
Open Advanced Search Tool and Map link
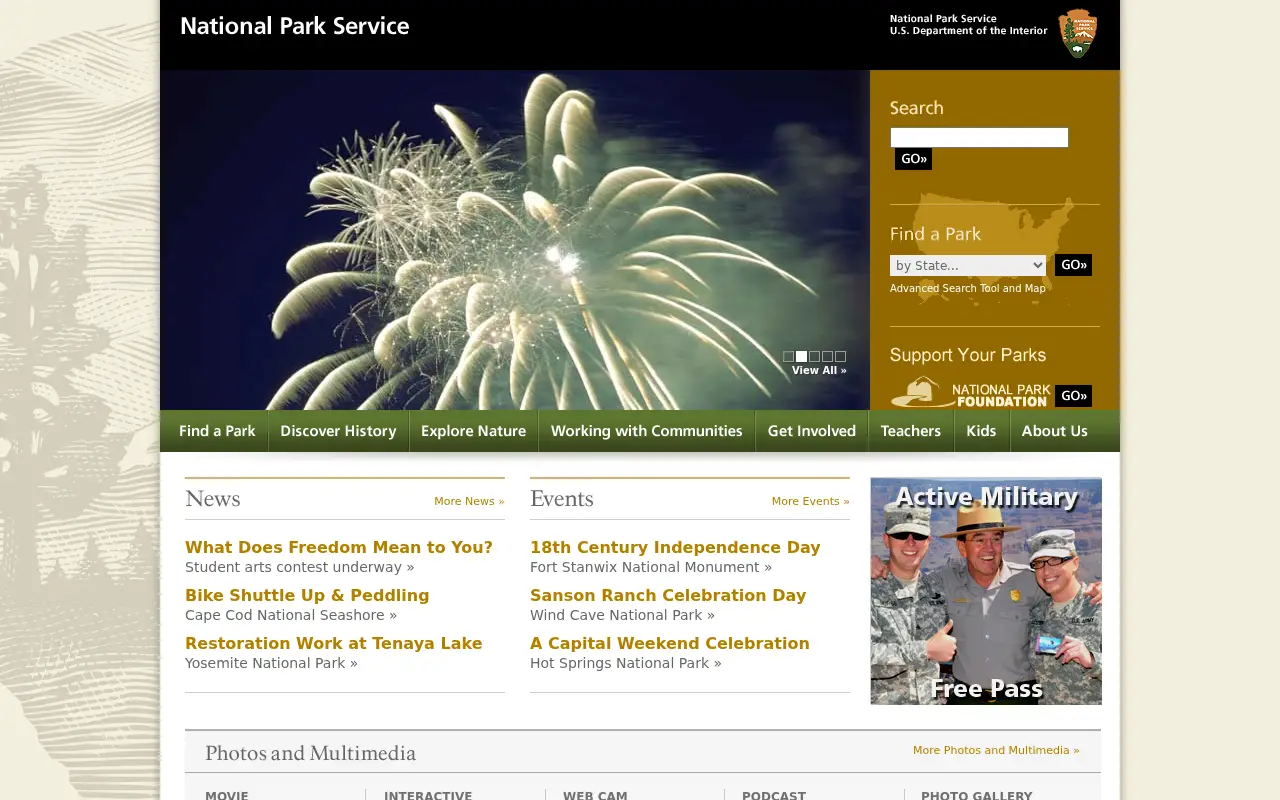point(968,288)
